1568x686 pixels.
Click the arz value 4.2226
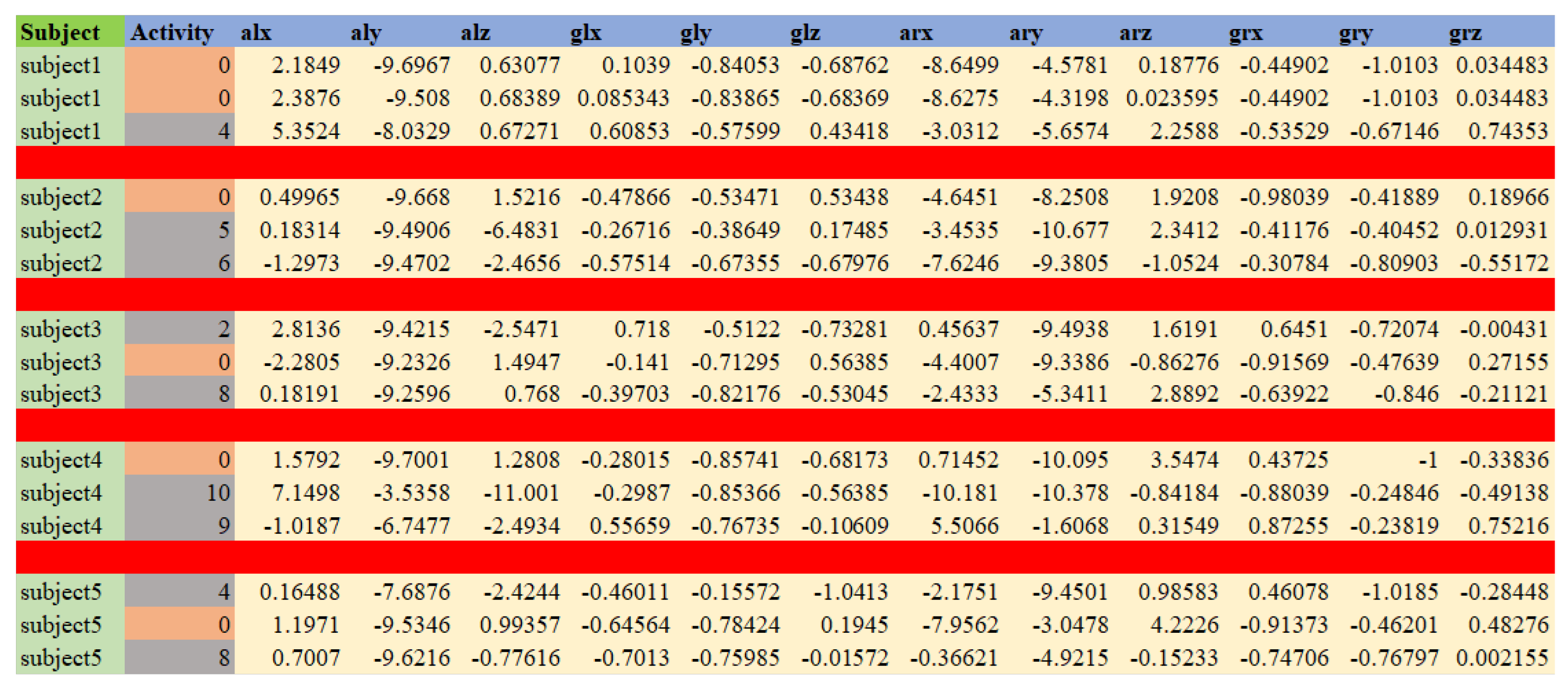point(1184,625)
